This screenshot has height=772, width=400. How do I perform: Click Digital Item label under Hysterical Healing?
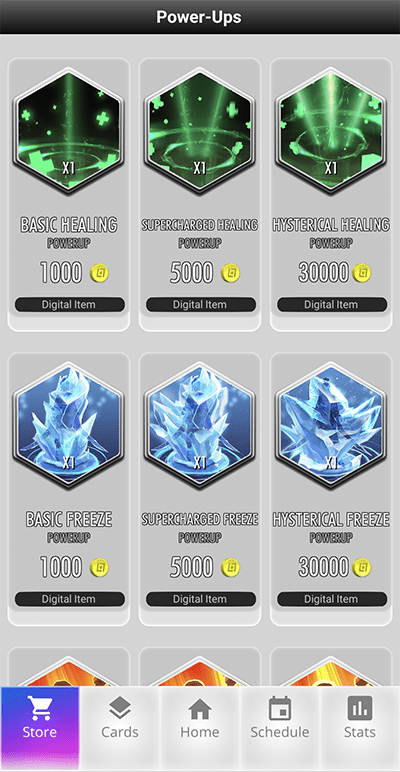pyautogui.click(x=331, y=304)
